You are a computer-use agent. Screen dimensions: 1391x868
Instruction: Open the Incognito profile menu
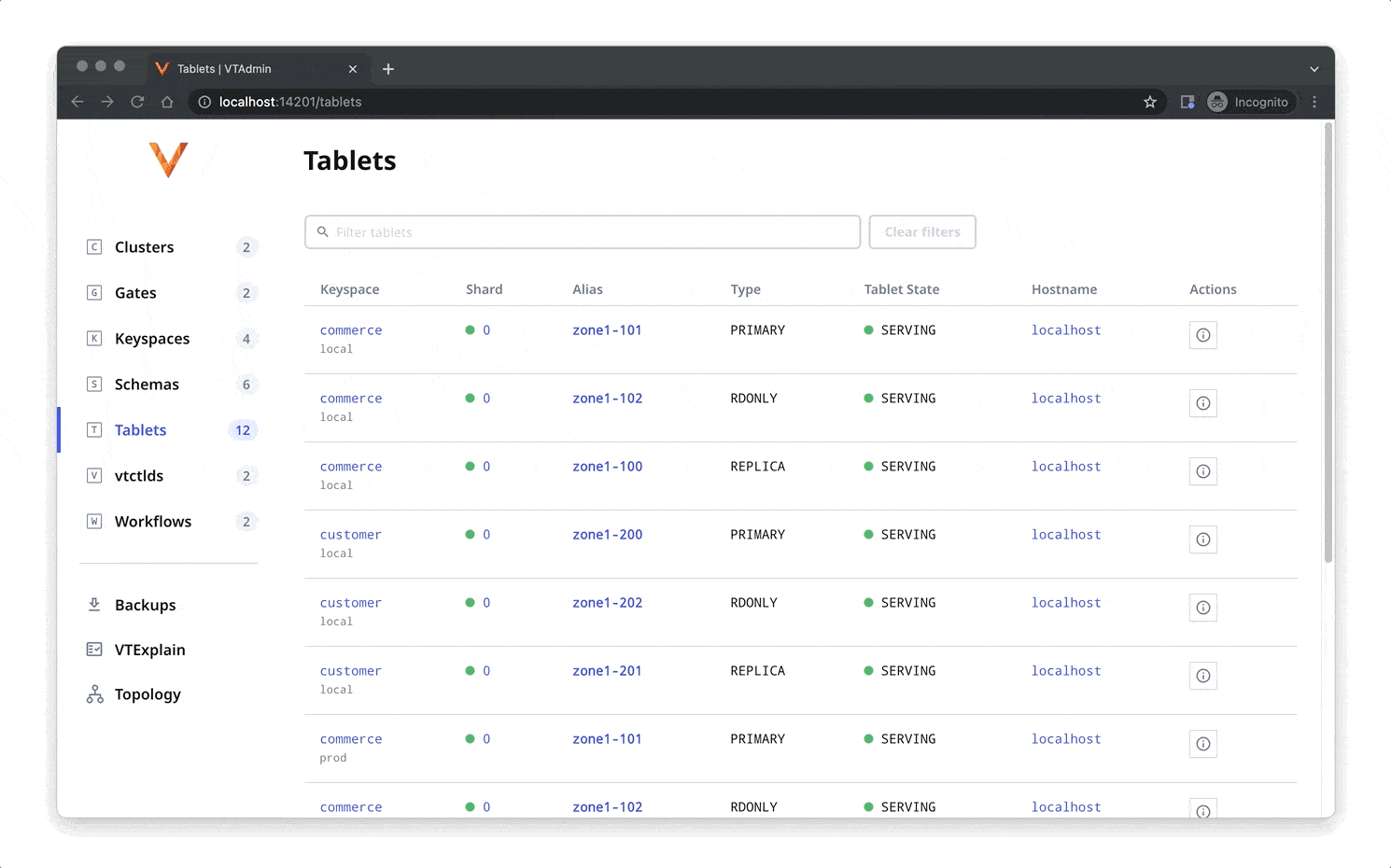1250,102
